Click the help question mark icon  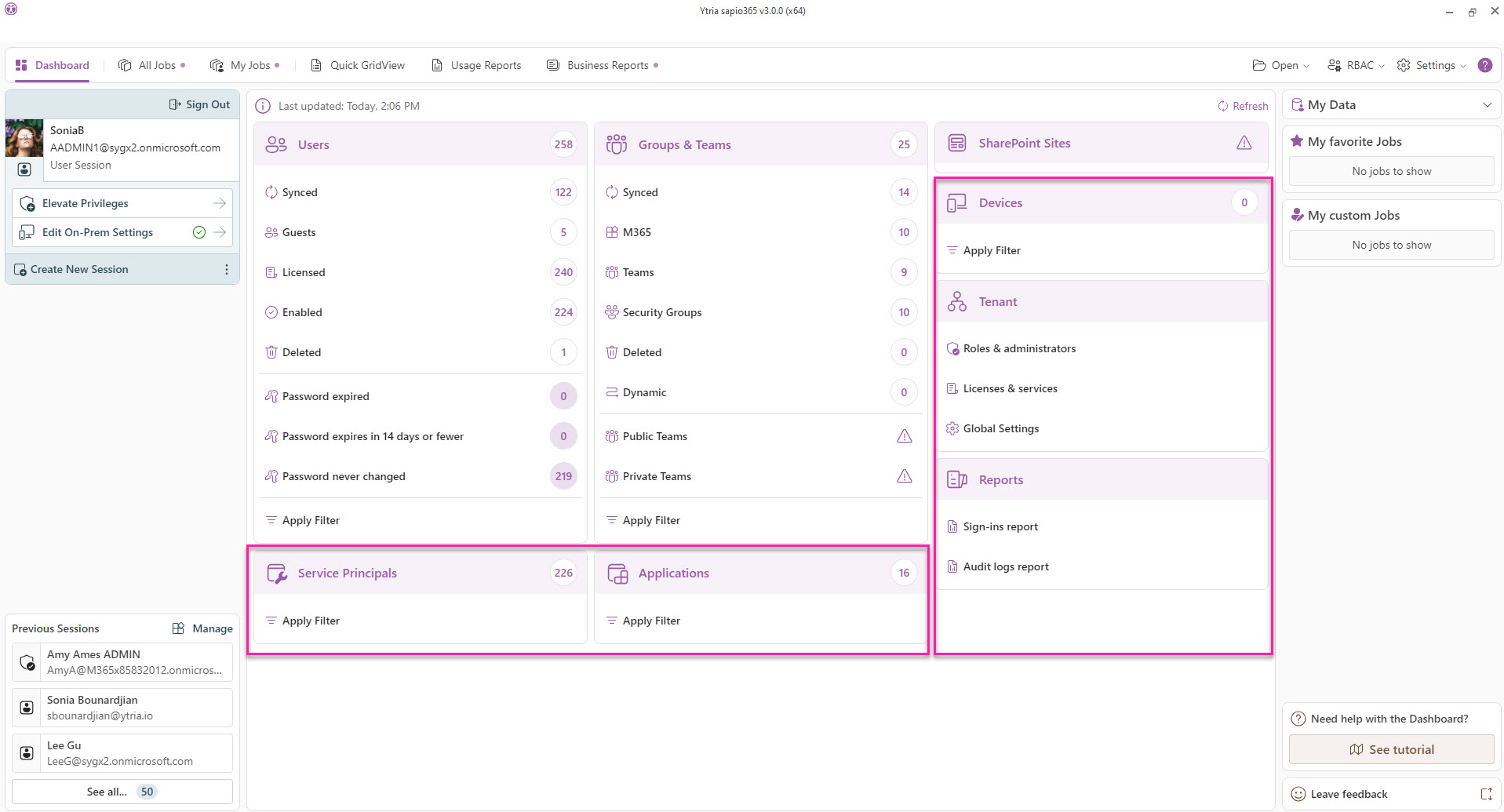[x=1484, y=65]
